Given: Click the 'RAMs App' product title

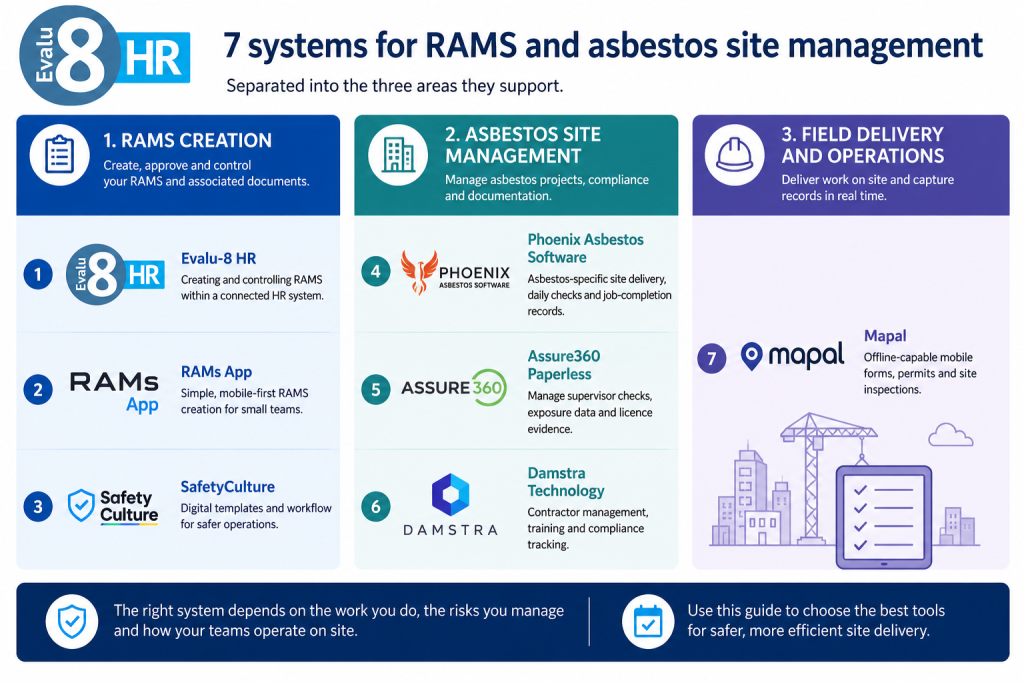Looking at the screenshot, I should [216, 372].
